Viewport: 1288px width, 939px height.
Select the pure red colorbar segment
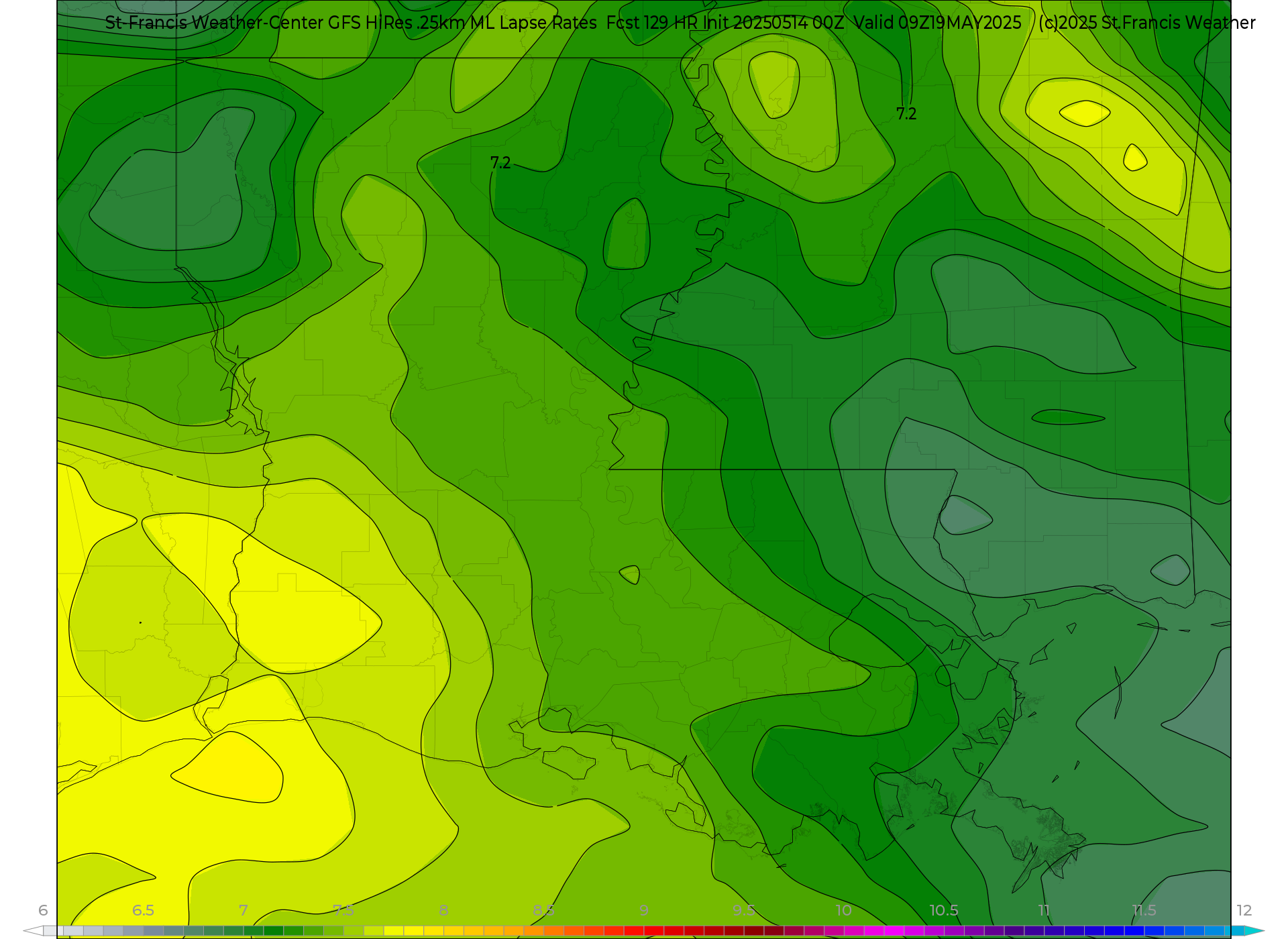pyautogui.click(x=654, y=931)
